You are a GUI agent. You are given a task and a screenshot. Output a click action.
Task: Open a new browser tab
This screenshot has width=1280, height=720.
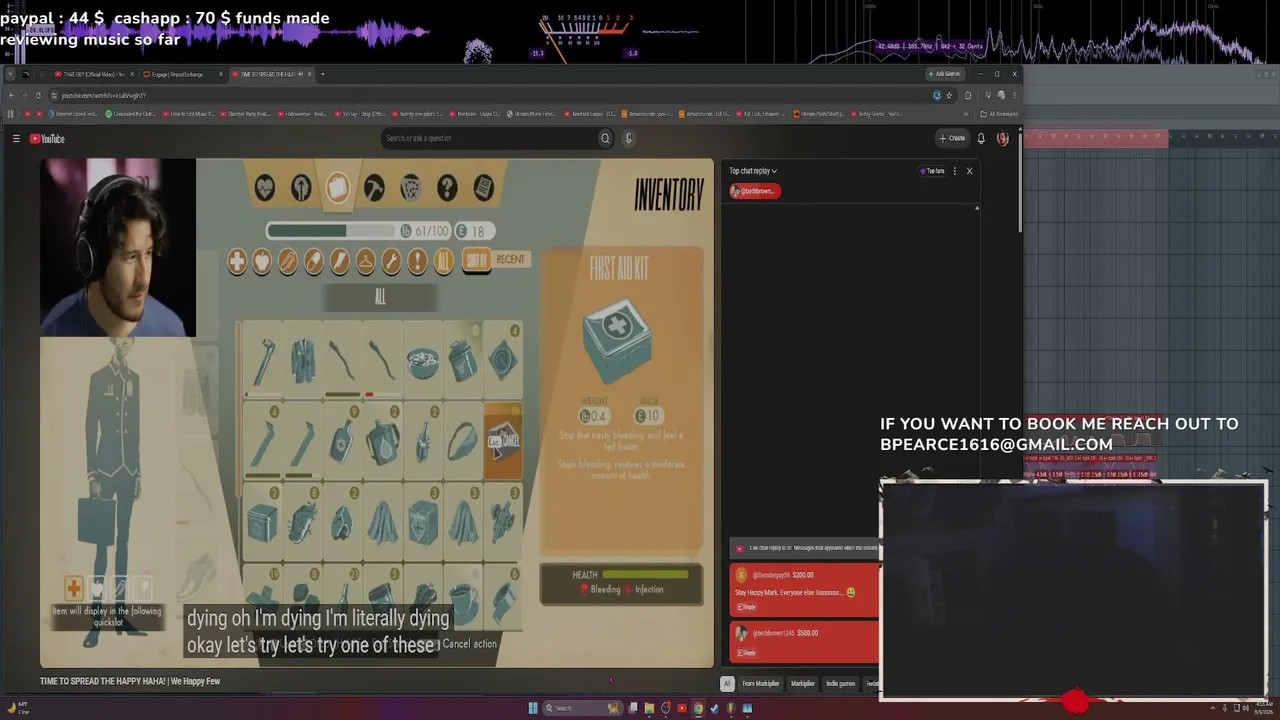(322, 74)
